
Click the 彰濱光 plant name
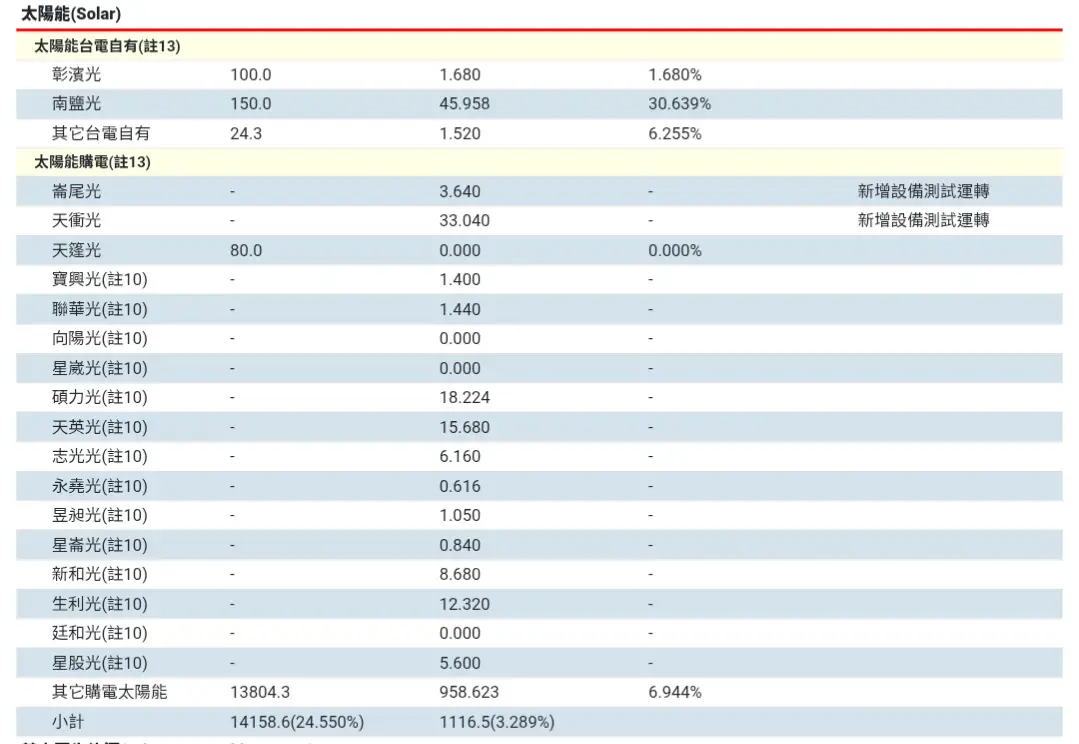coord(77,75)
